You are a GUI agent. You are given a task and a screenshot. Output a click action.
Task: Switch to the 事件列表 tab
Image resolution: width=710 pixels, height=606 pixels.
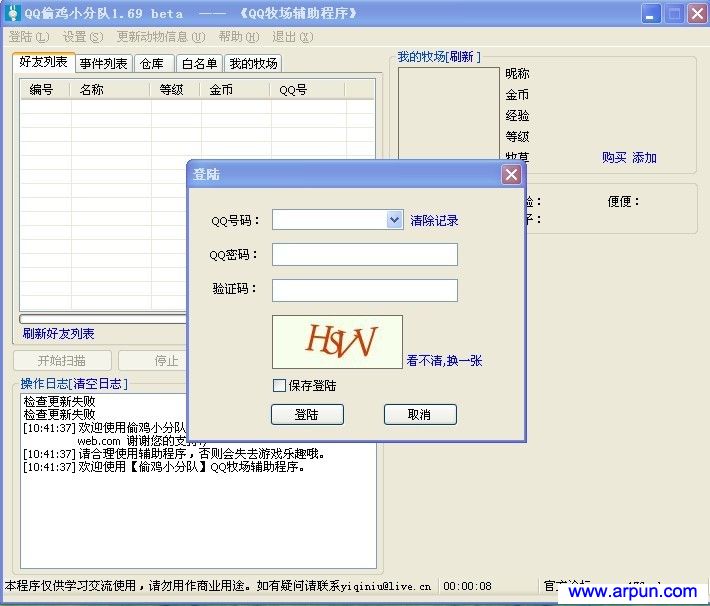click(103, 64)
